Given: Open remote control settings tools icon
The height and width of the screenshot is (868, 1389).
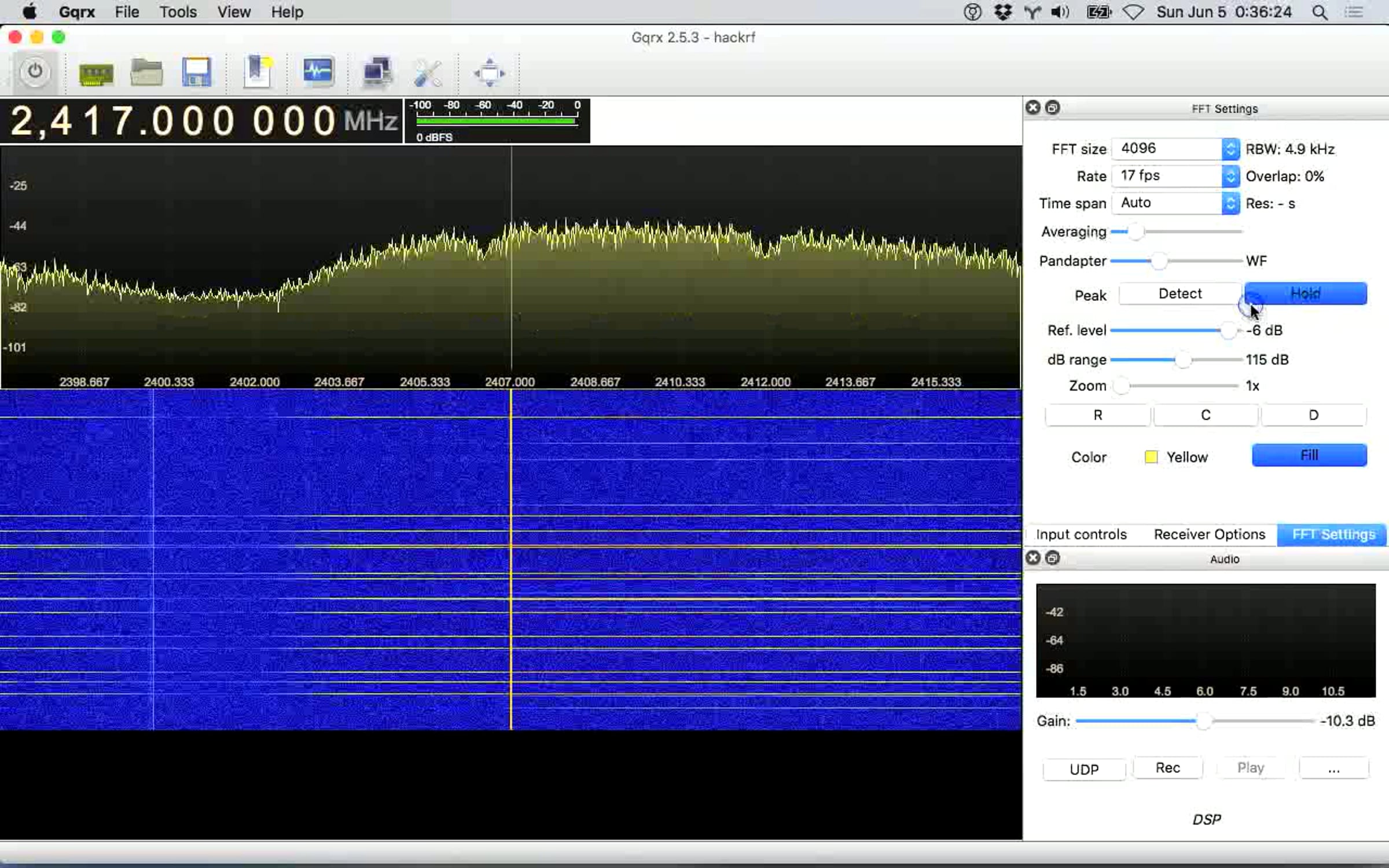Looking at the screenshot, I should (x=428, y=73).
